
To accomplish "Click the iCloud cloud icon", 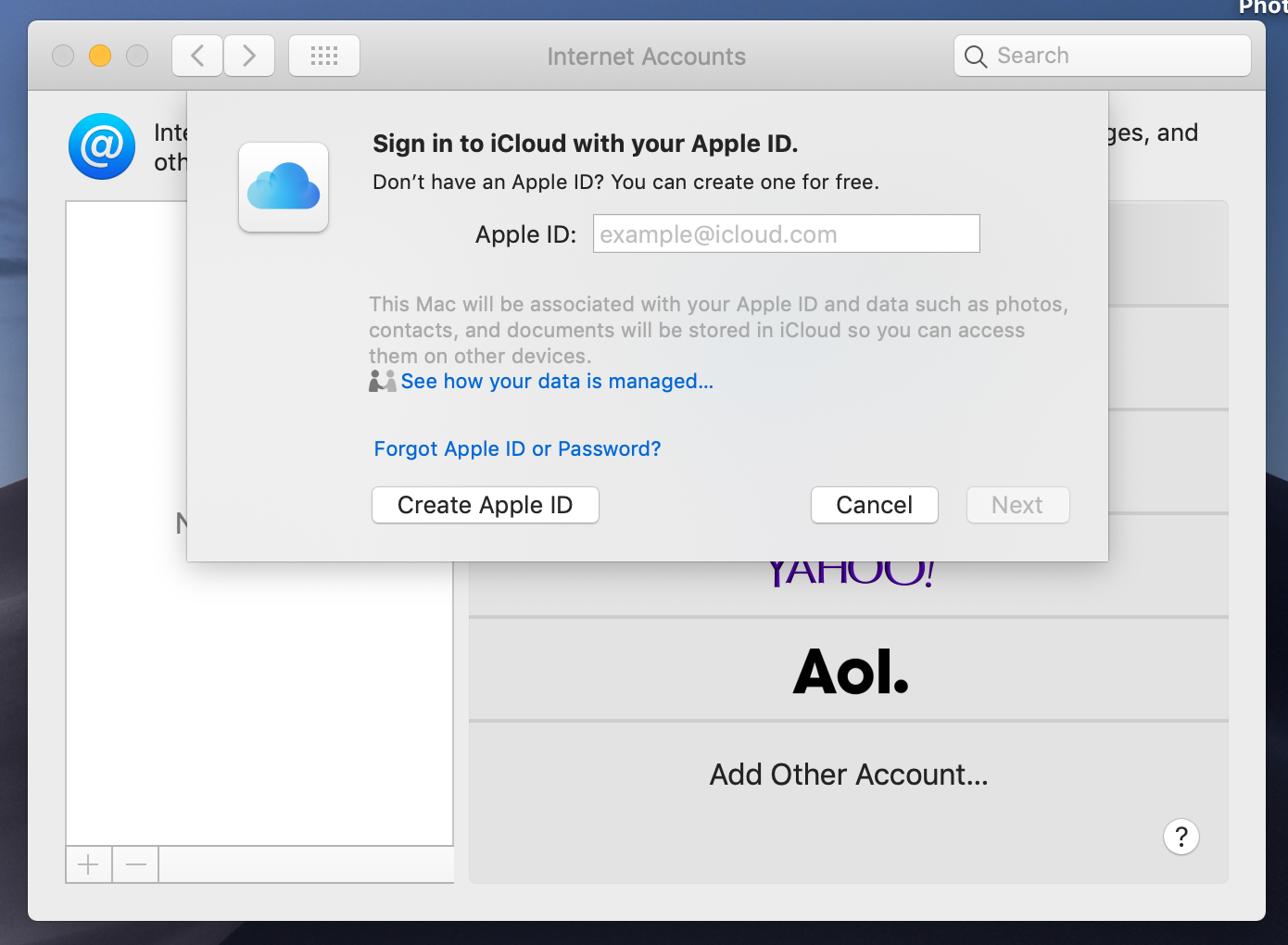I will point(284,186).
